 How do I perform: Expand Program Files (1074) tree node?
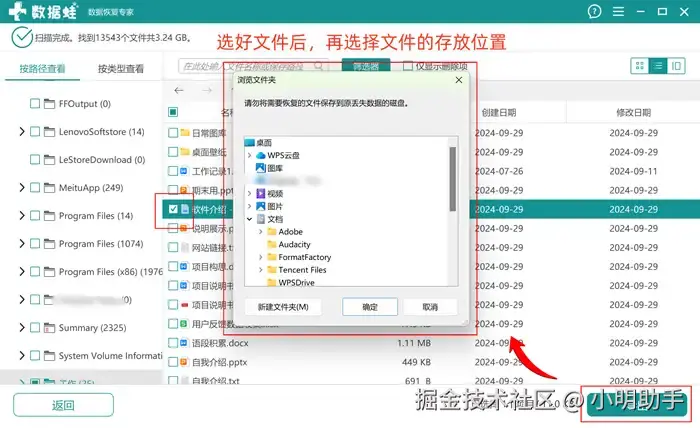pyautogui.click(x=21, y=244)
